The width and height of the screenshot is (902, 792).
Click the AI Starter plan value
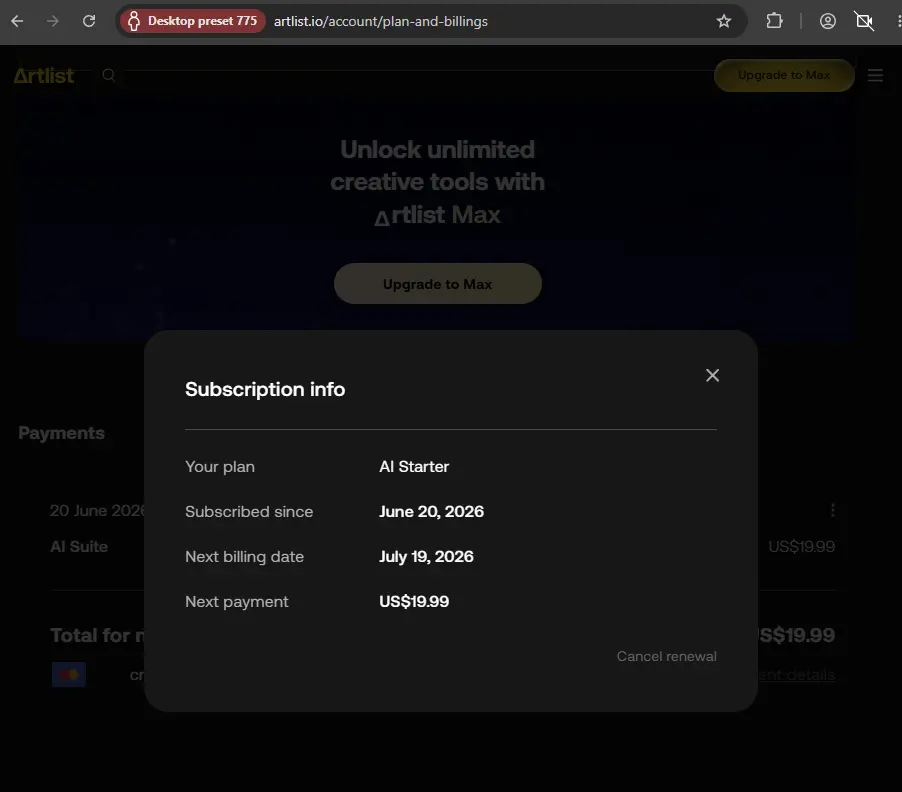[414, 466]
